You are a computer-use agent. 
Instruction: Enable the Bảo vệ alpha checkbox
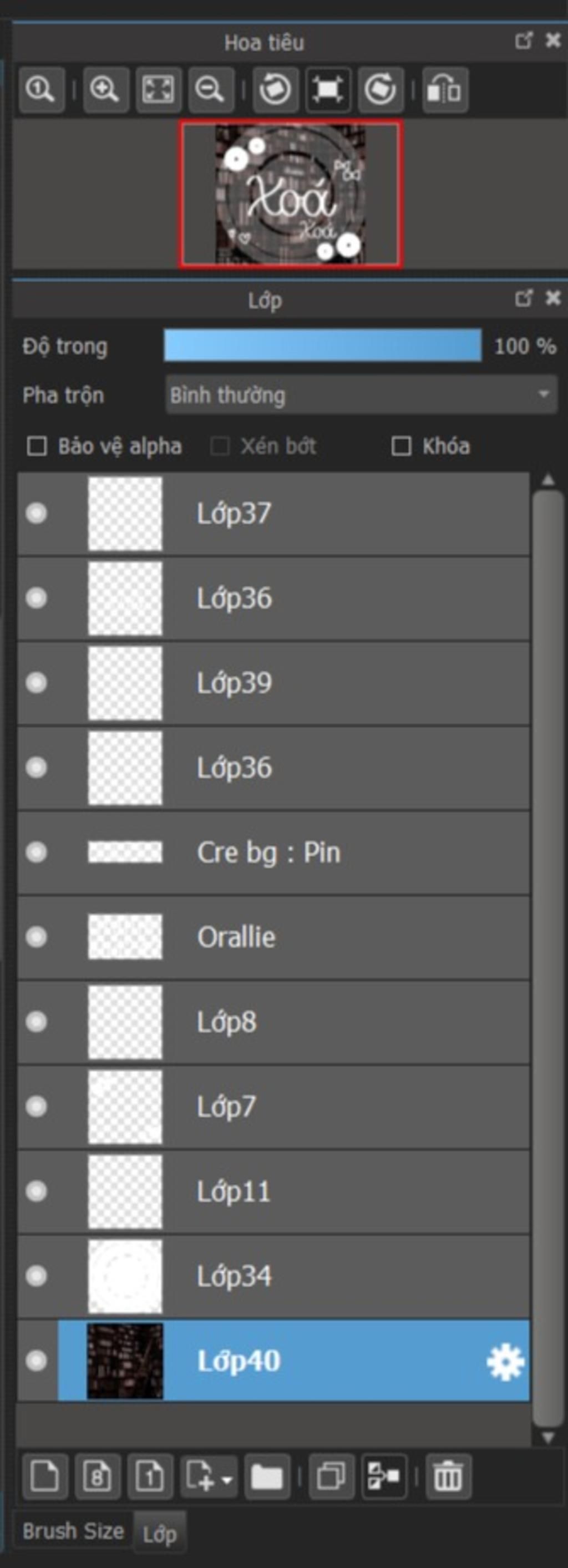(37, 446)
